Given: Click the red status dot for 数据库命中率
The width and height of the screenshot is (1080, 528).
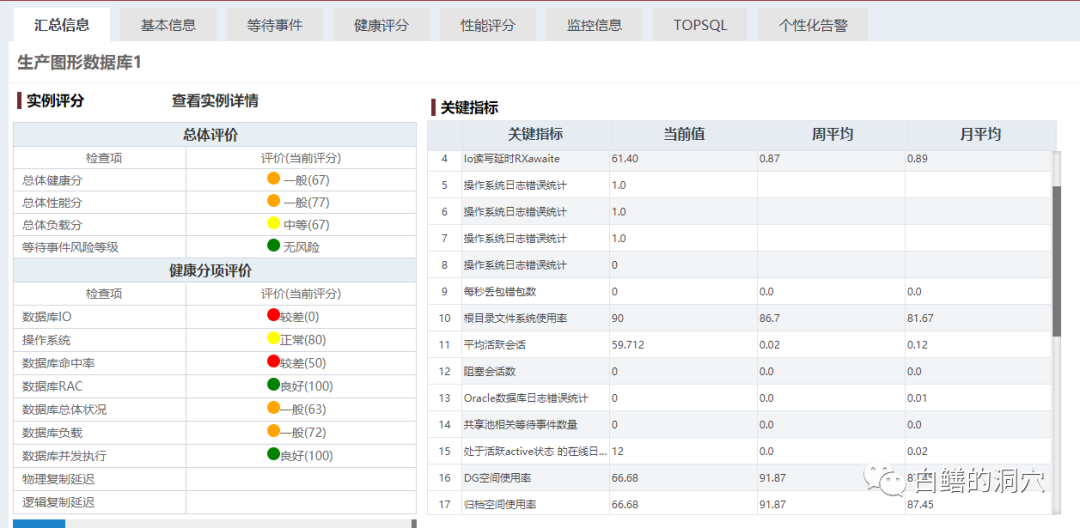Looking at the screenshot, I should [x=272, y=362].
